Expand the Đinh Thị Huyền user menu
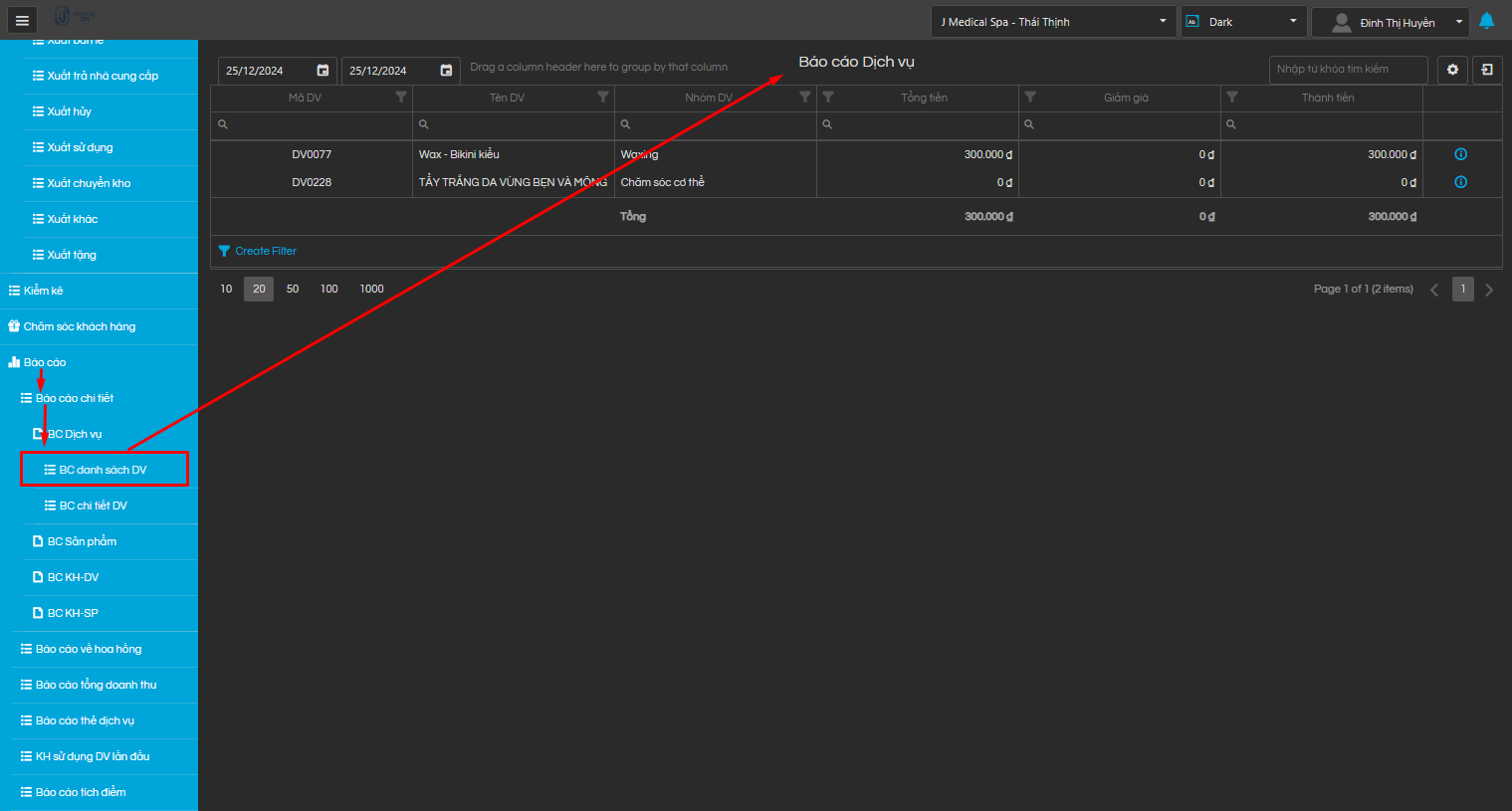 click(1390, 22)
